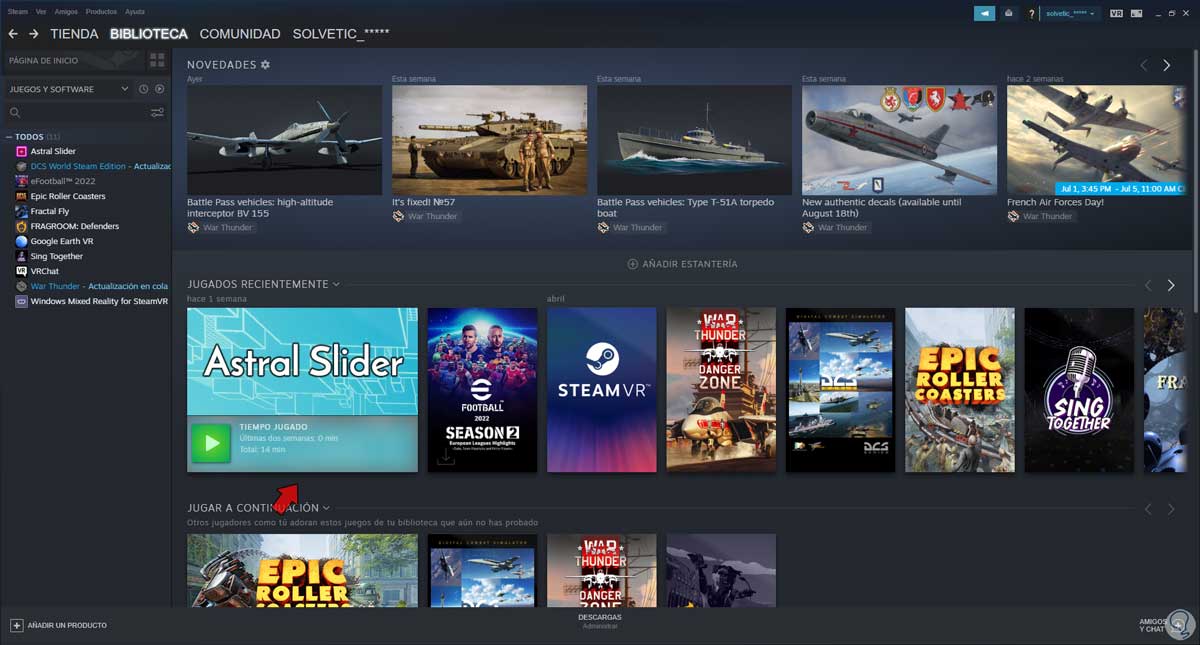Go forward with the right arrow
This screenshot has height=645, width=1200.
coord(33,34)
